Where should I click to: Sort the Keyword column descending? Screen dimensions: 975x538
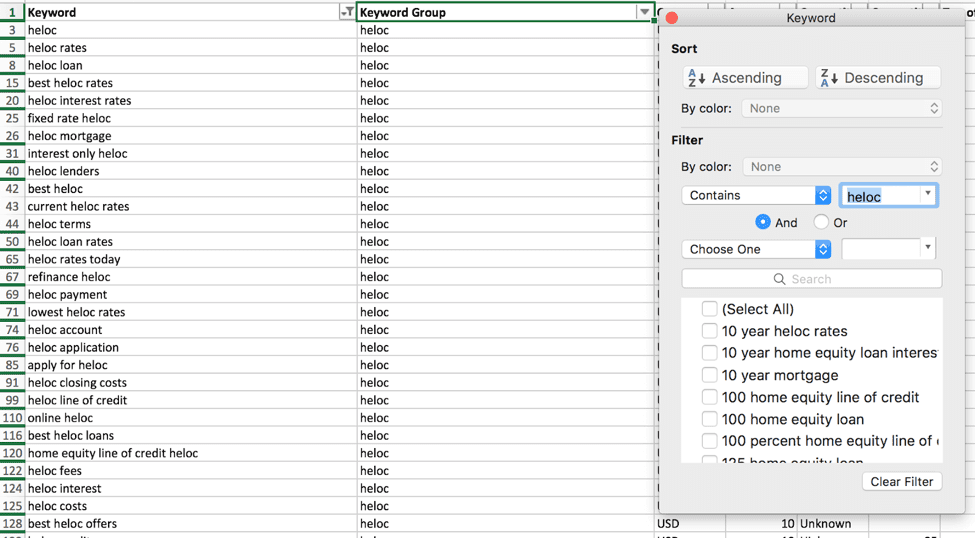pos(877,78)
